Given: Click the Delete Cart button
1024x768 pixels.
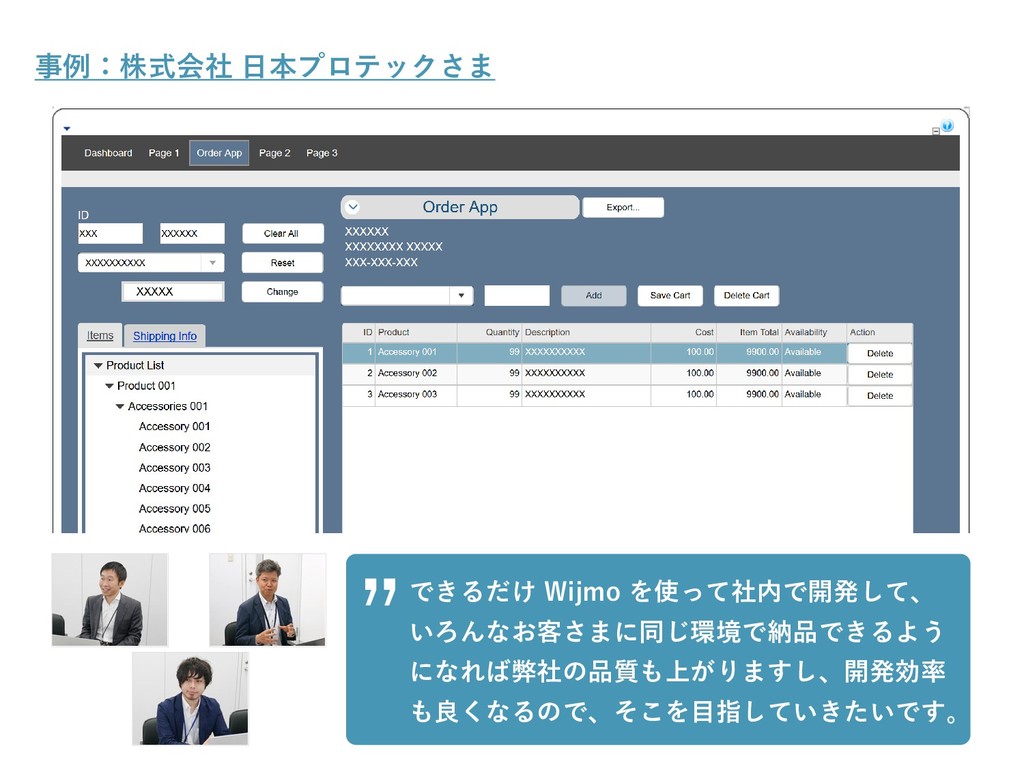Looking at the screenshot, I should tap(746, 295).
